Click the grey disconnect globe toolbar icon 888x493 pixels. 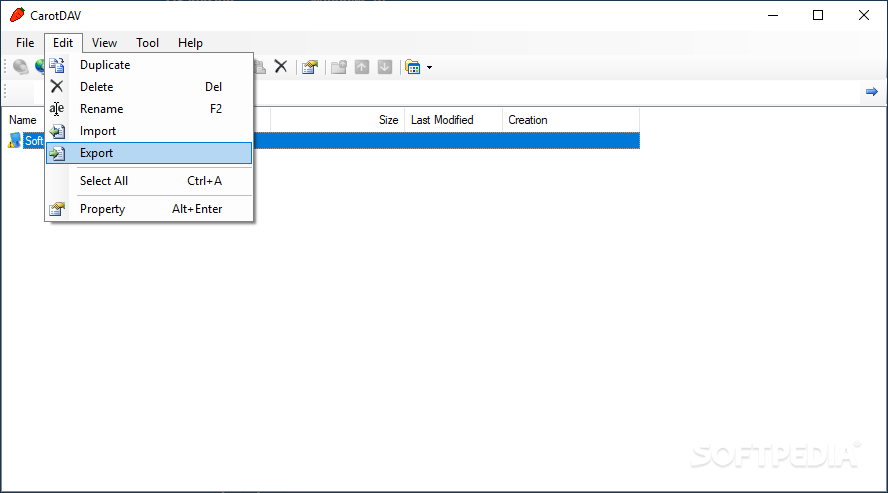21,67
